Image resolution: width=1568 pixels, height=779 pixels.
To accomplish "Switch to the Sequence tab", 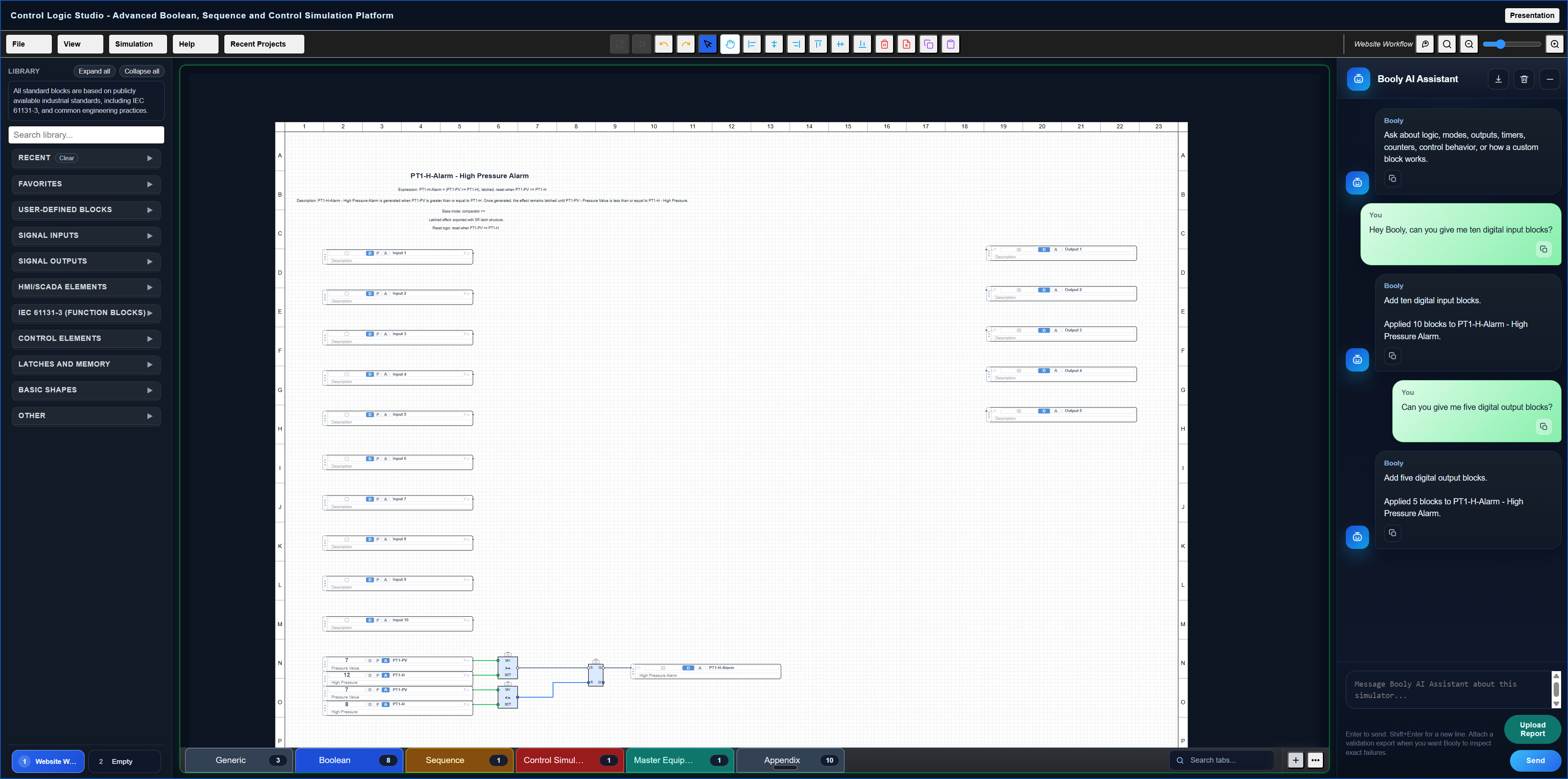I will click(x=459, y=760).
